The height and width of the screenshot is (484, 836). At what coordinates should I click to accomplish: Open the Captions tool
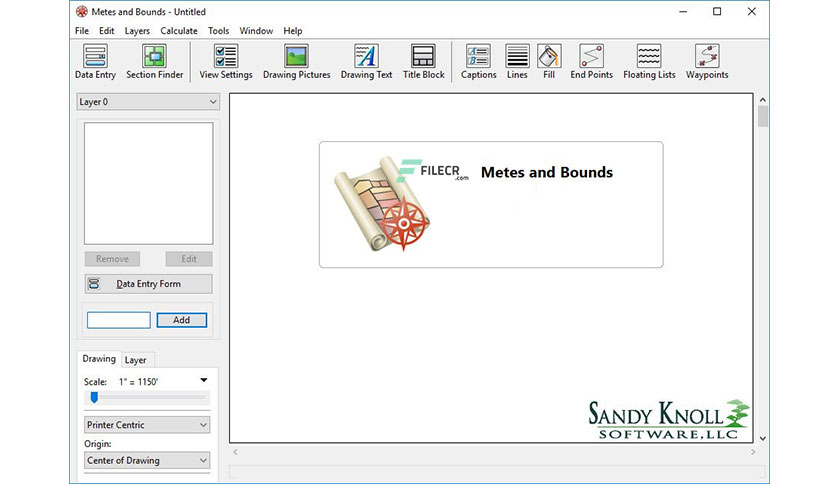[479, 62]
